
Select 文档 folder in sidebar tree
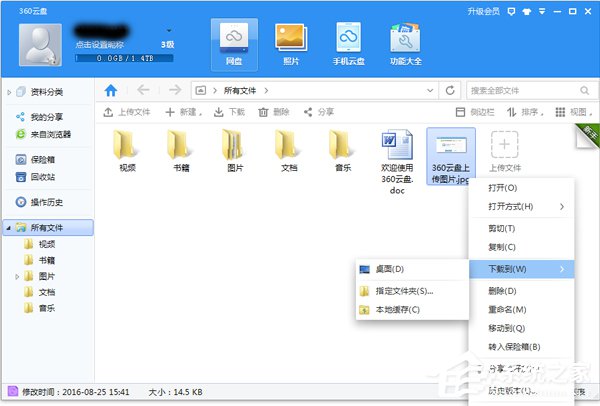click(47, 292)
